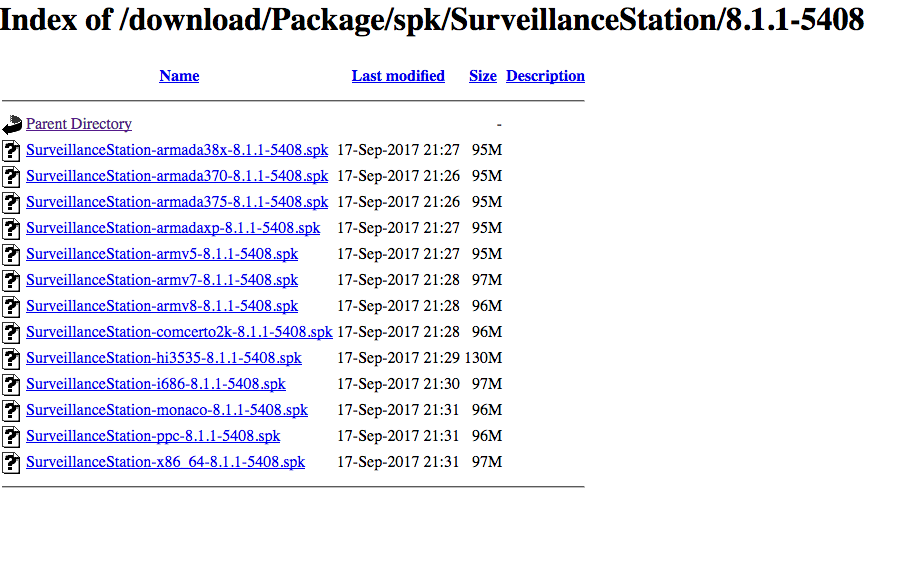Screen dimensions: 918x587
Task: Download SurveillanceStation-ppc-8.1.1-5408.spk file
Action: [x=153, y=436]
